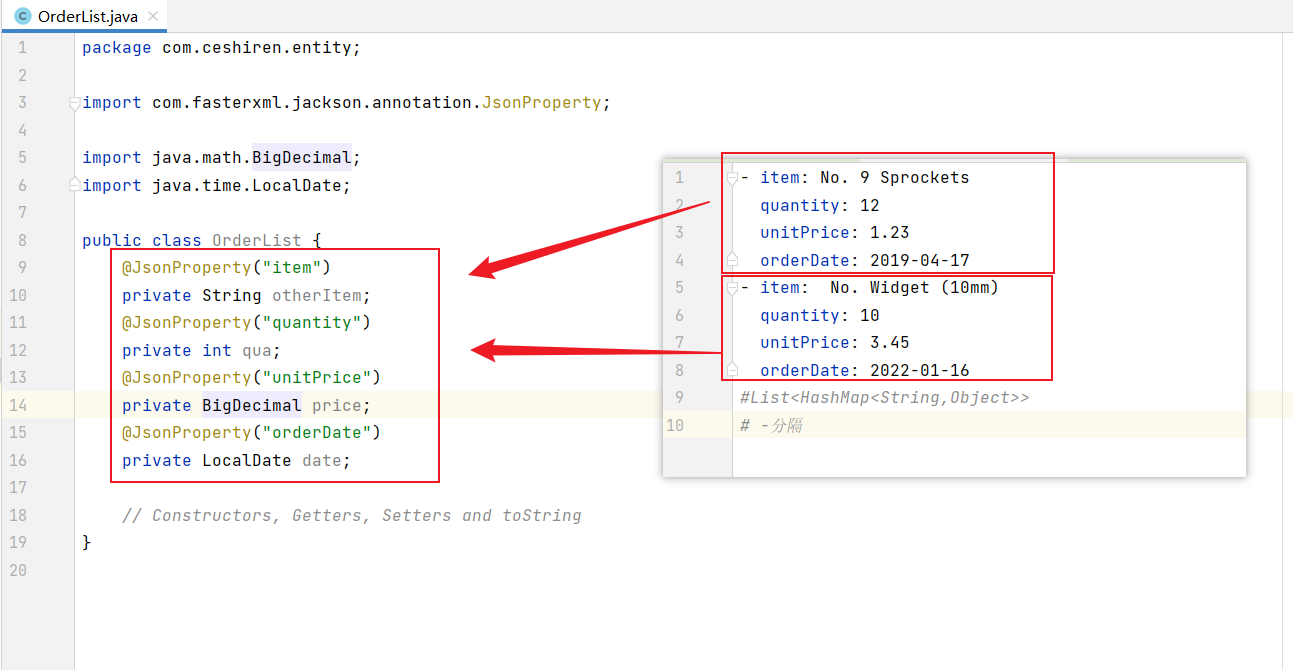1293x670 pixels.
Task: Collapse the YAML 'No. 9 Sprockets' item block
Action: pos(732,178)
